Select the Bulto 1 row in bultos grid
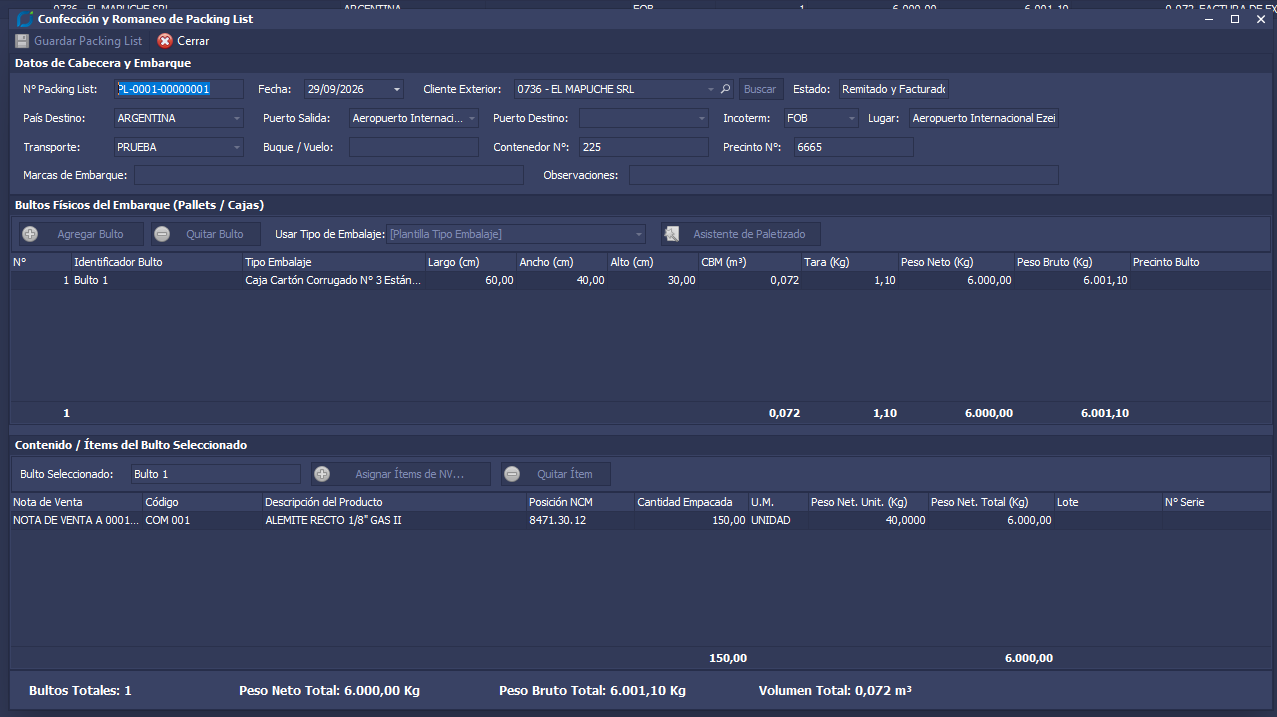 638,281
